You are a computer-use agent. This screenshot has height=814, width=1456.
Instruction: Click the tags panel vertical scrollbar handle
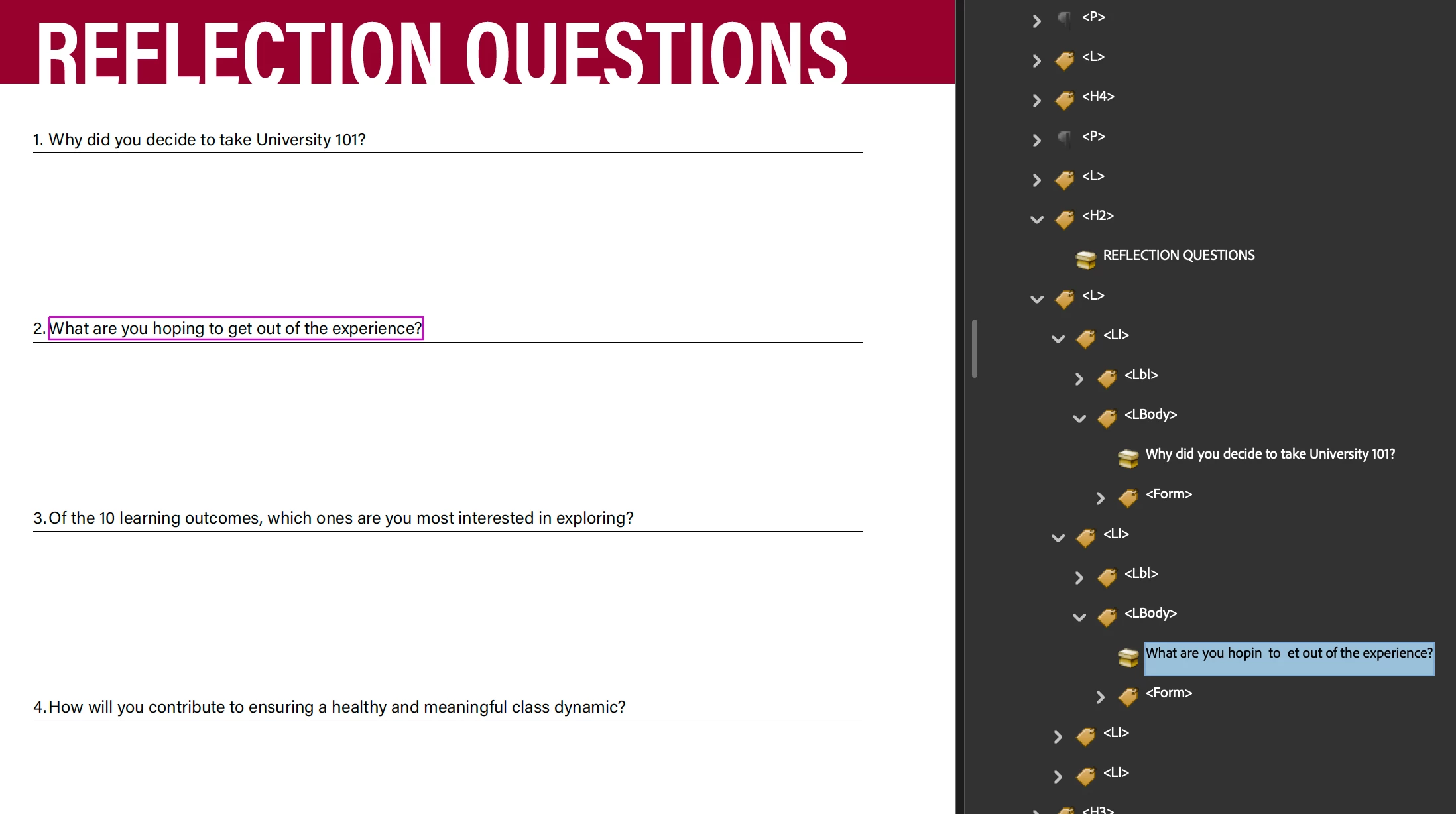tap(975, 349)
